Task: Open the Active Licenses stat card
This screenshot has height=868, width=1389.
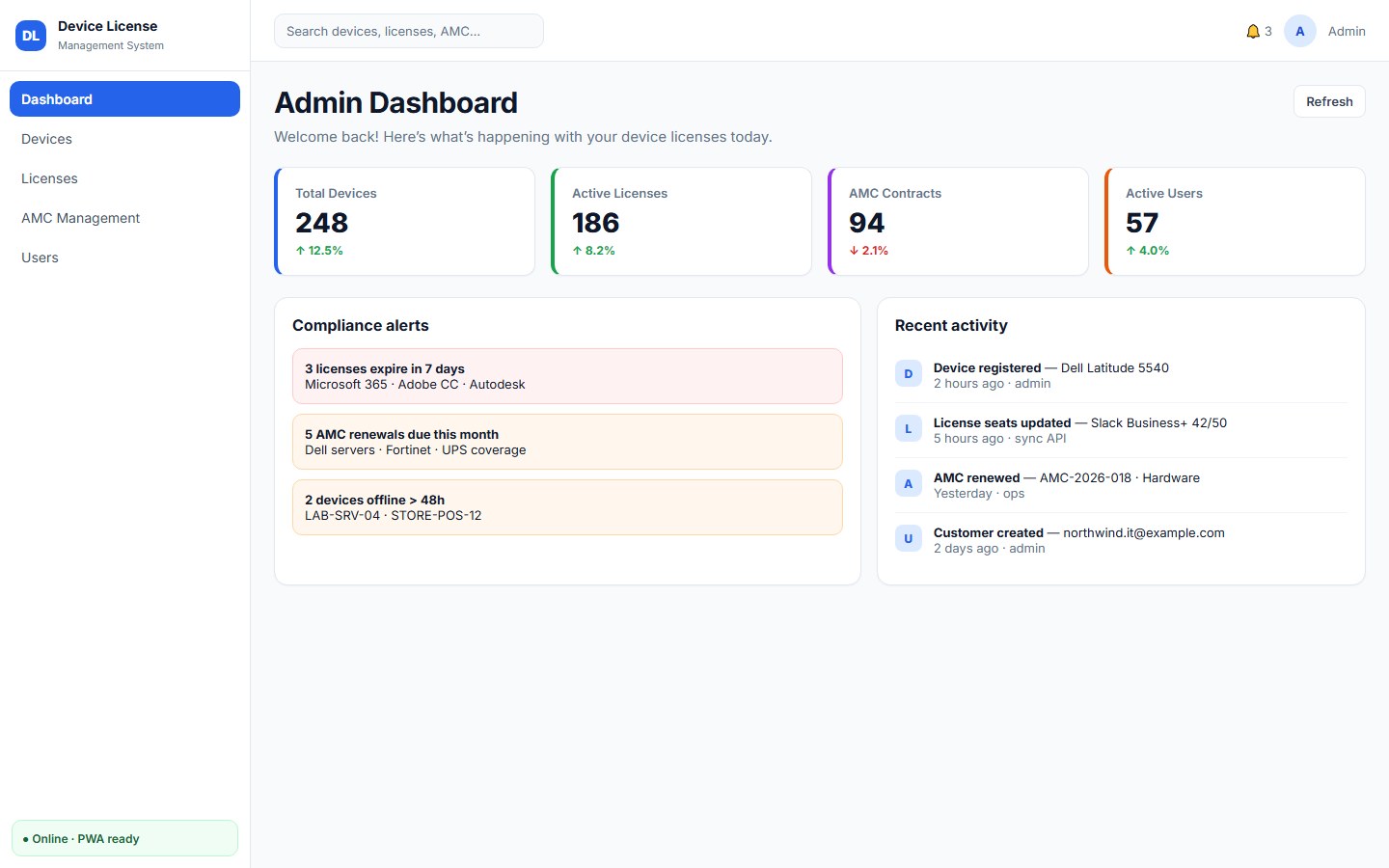Action: coord(682,222)
